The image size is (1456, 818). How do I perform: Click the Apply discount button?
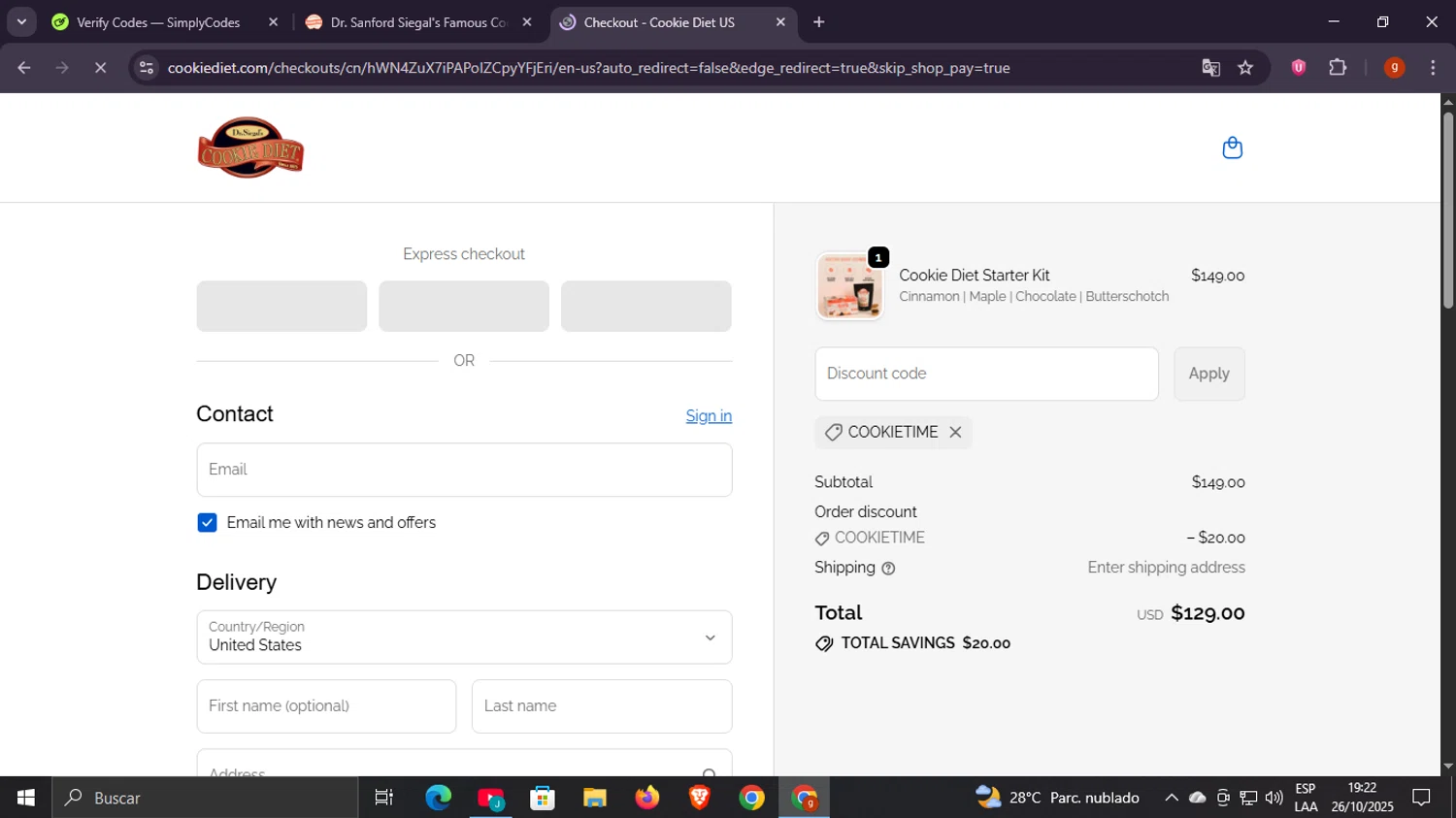tap(1208, 374)
